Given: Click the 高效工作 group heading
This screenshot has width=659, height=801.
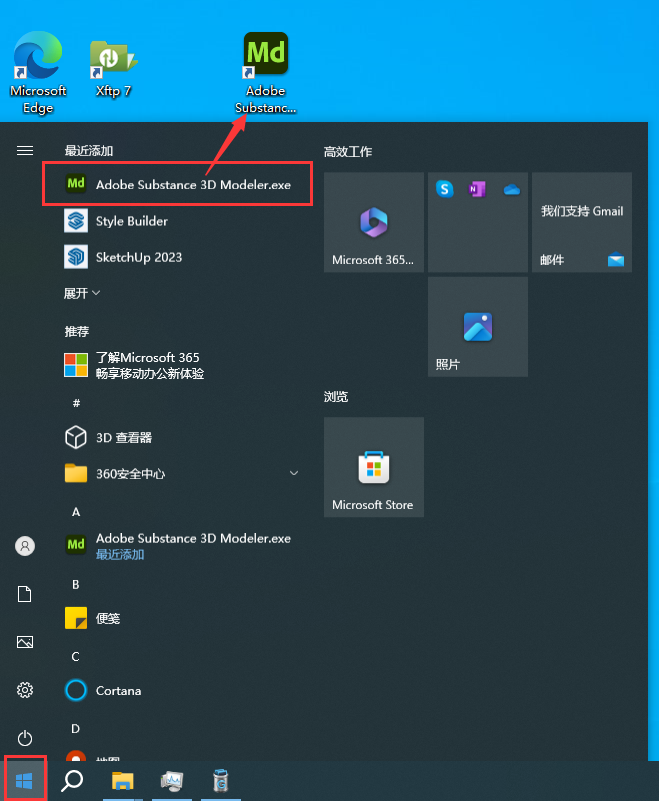Looking at the screenshot, I should point(348,152).
